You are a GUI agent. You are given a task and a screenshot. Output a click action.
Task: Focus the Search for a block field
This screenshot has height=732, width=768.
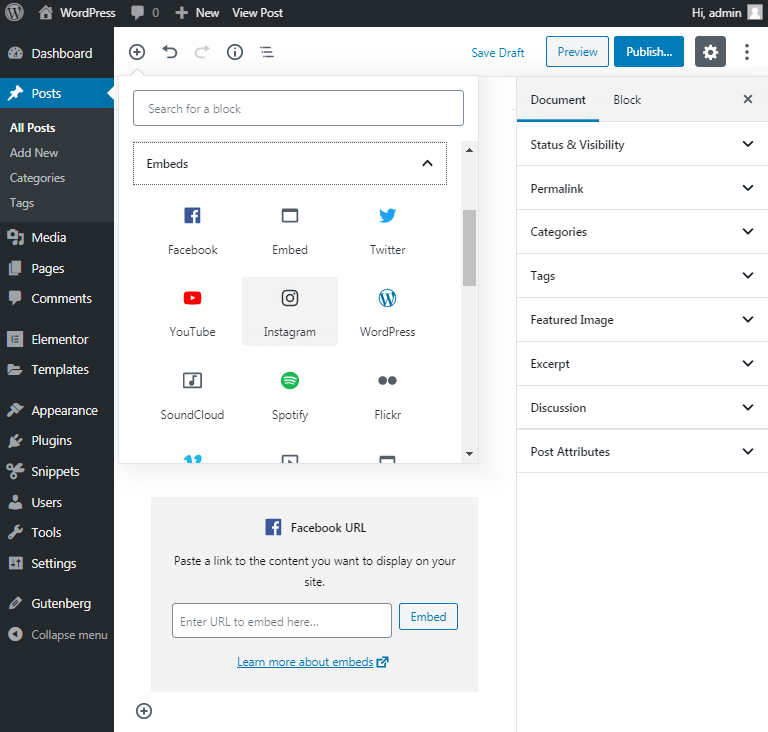pos(298,108)
